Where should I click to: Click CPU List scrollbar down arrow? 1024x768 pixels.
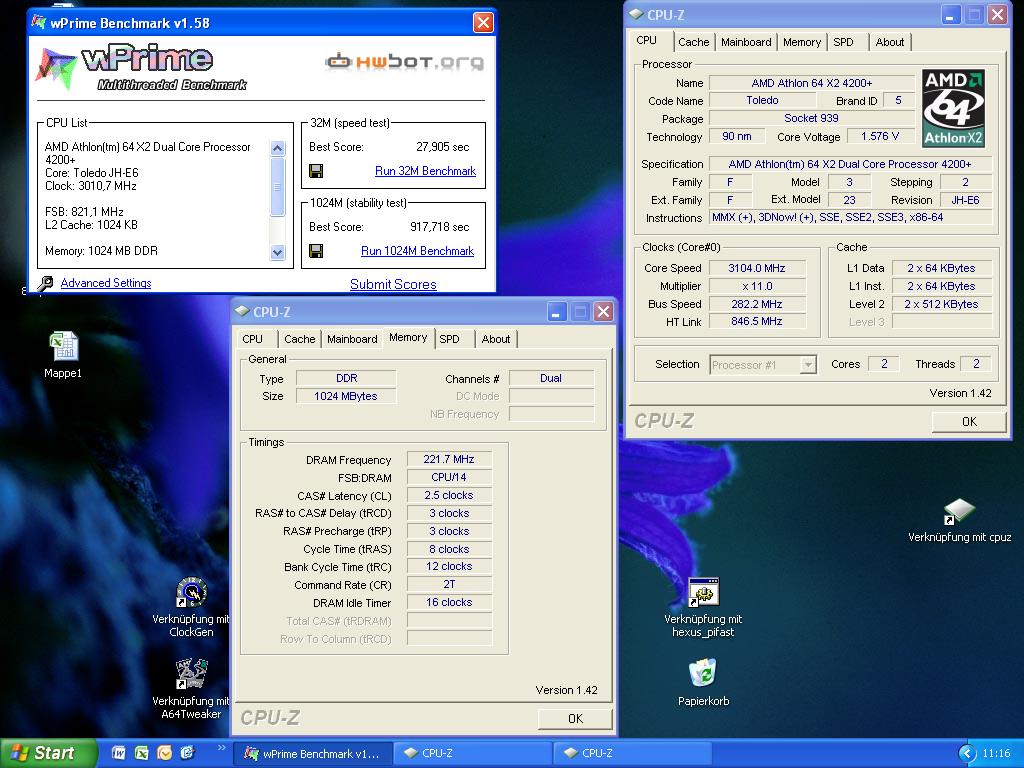tap(278, 252)
